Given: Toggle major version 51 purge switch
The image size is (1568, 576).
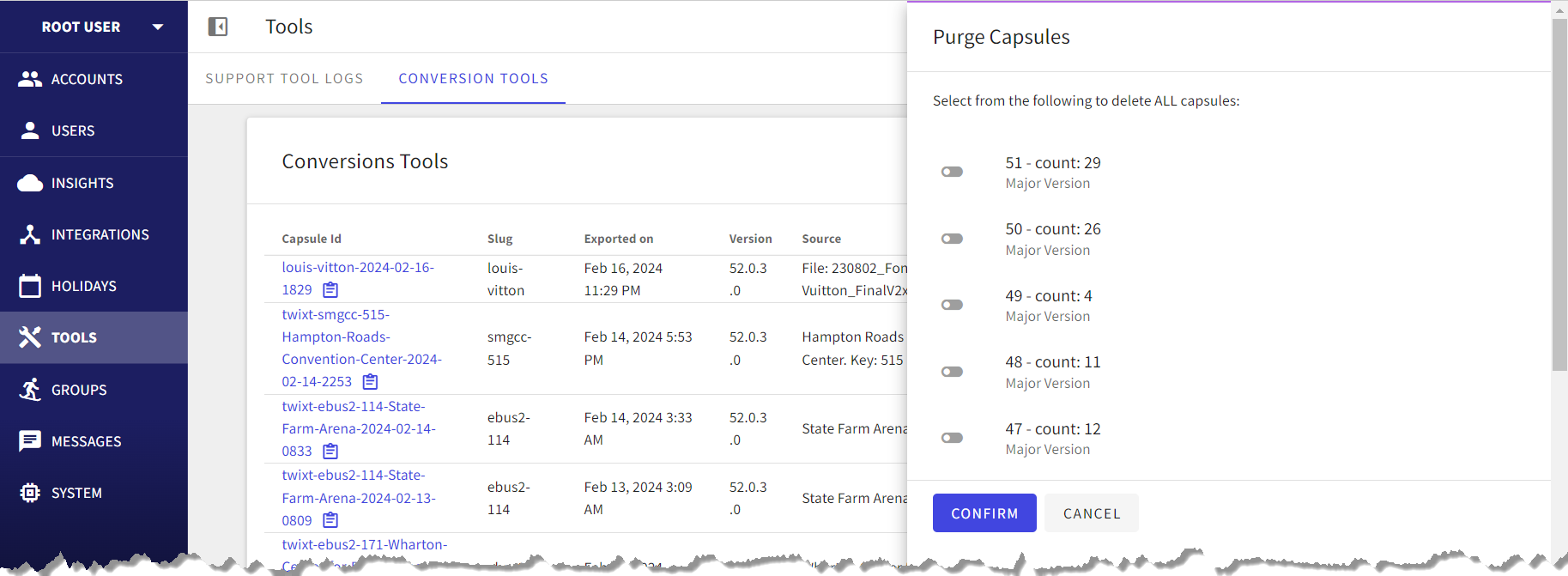Looking at the screenshot, I should (x=952, y=172).
